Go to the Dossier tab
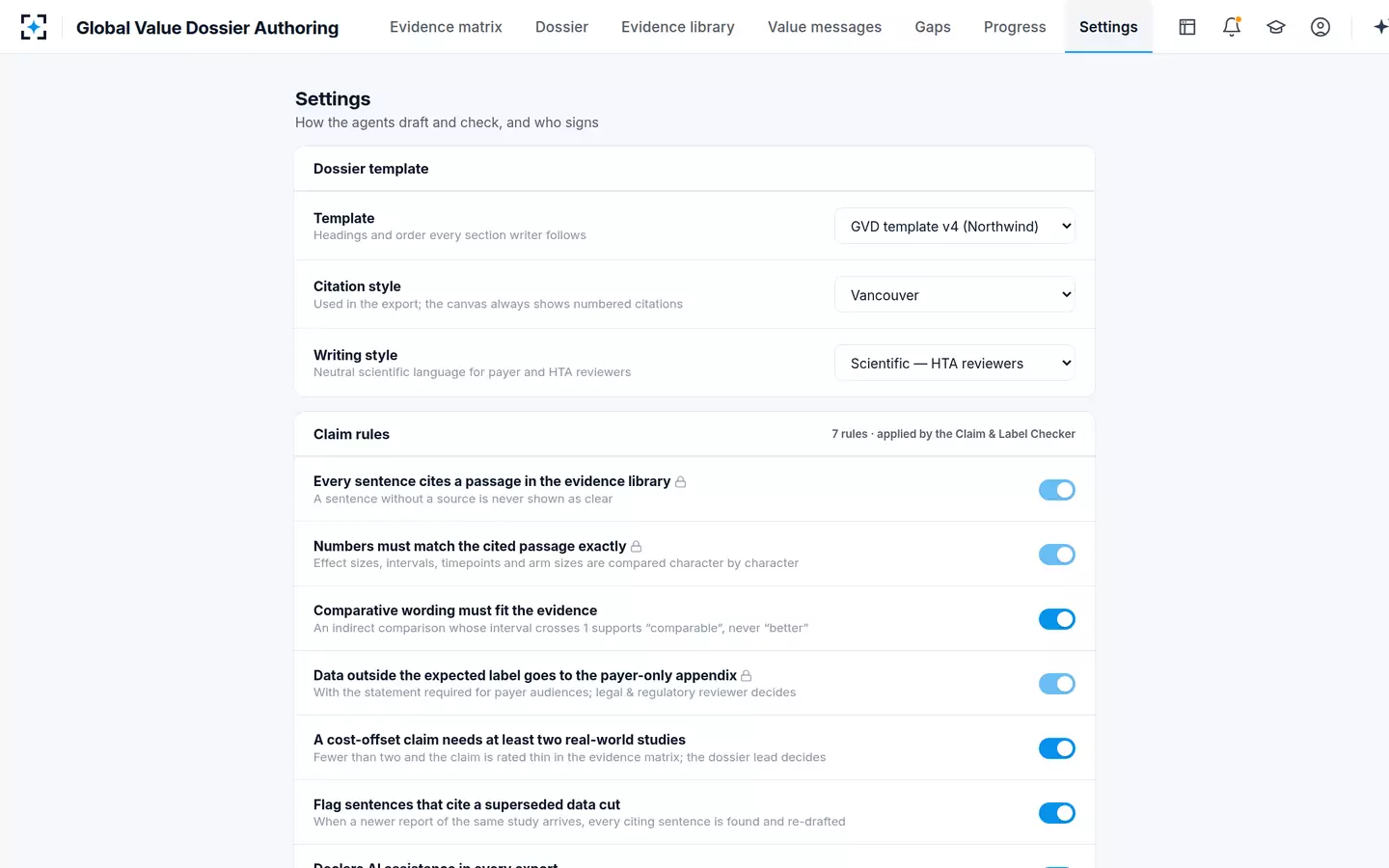 [561, 27]
